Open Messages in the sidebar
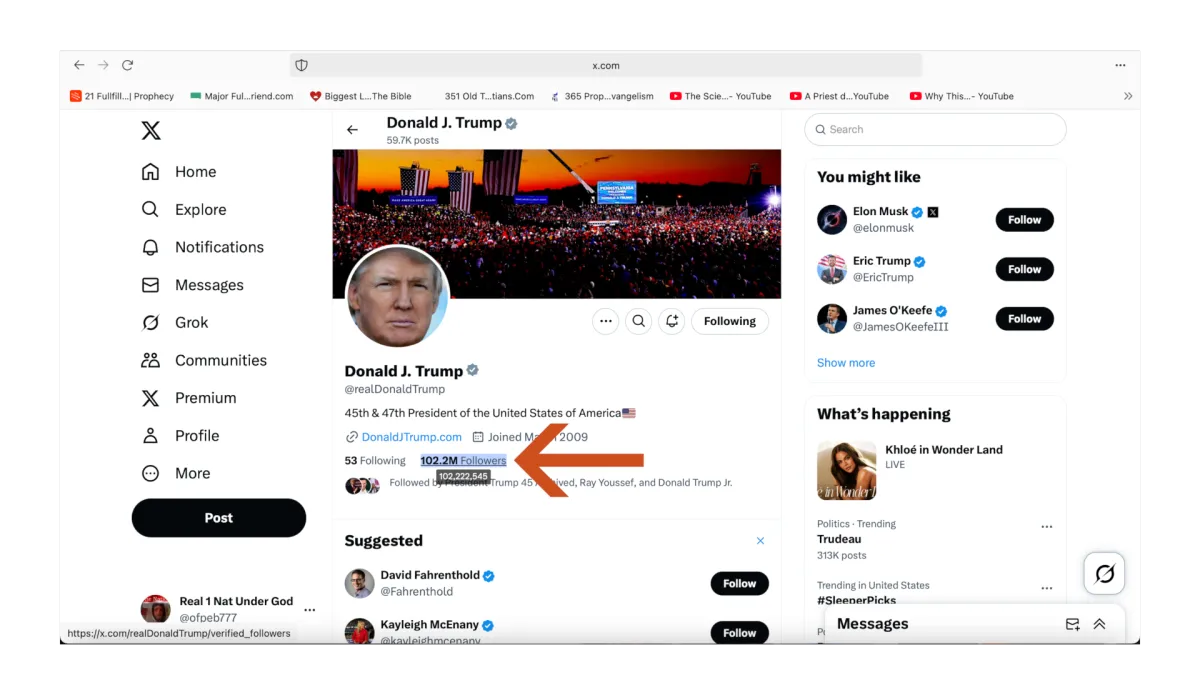1200x675 pixels. [x=192, y=285]
